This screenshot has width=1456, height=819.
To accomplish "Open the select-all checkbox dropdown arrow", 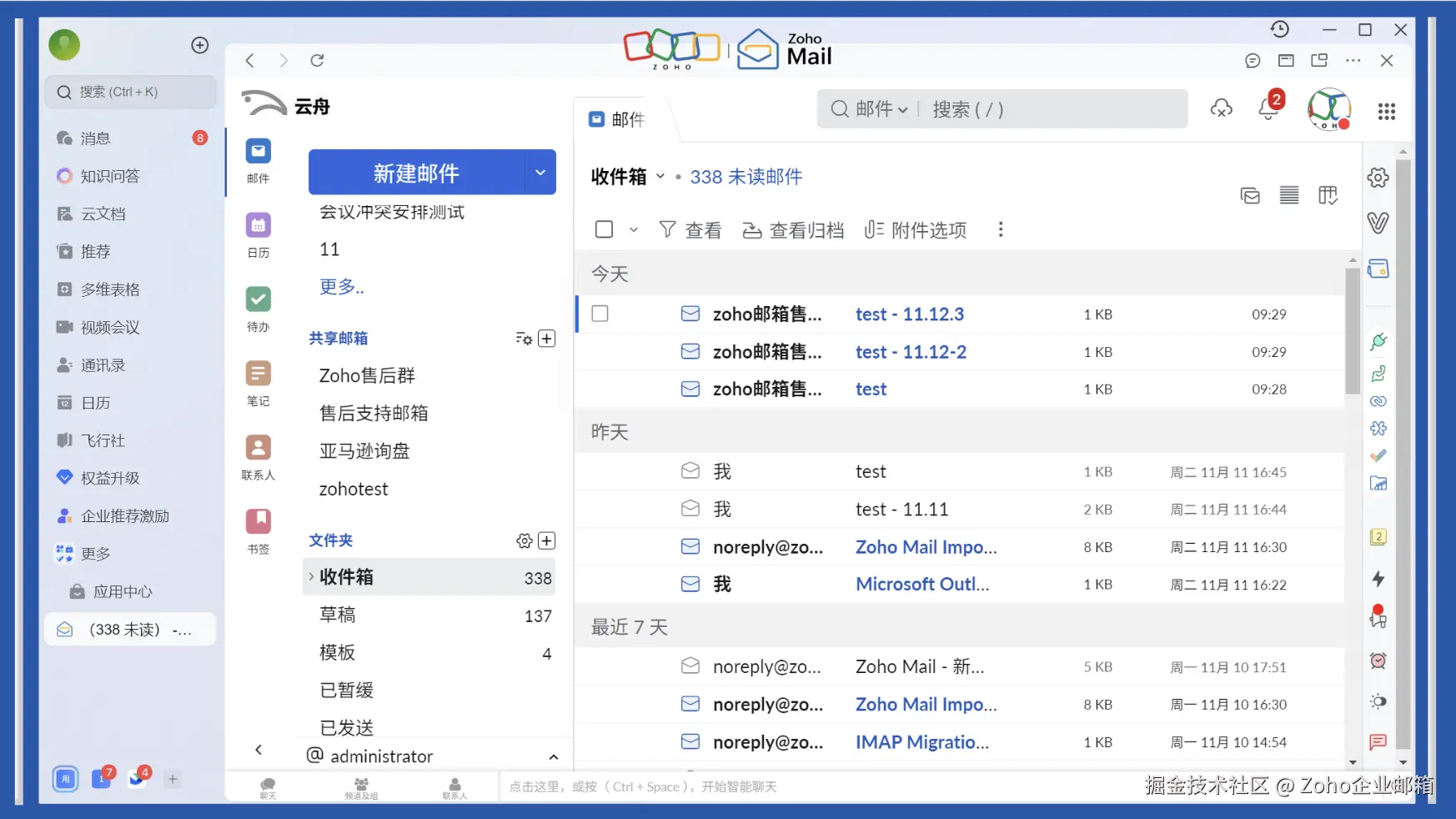I will (634, 229).
